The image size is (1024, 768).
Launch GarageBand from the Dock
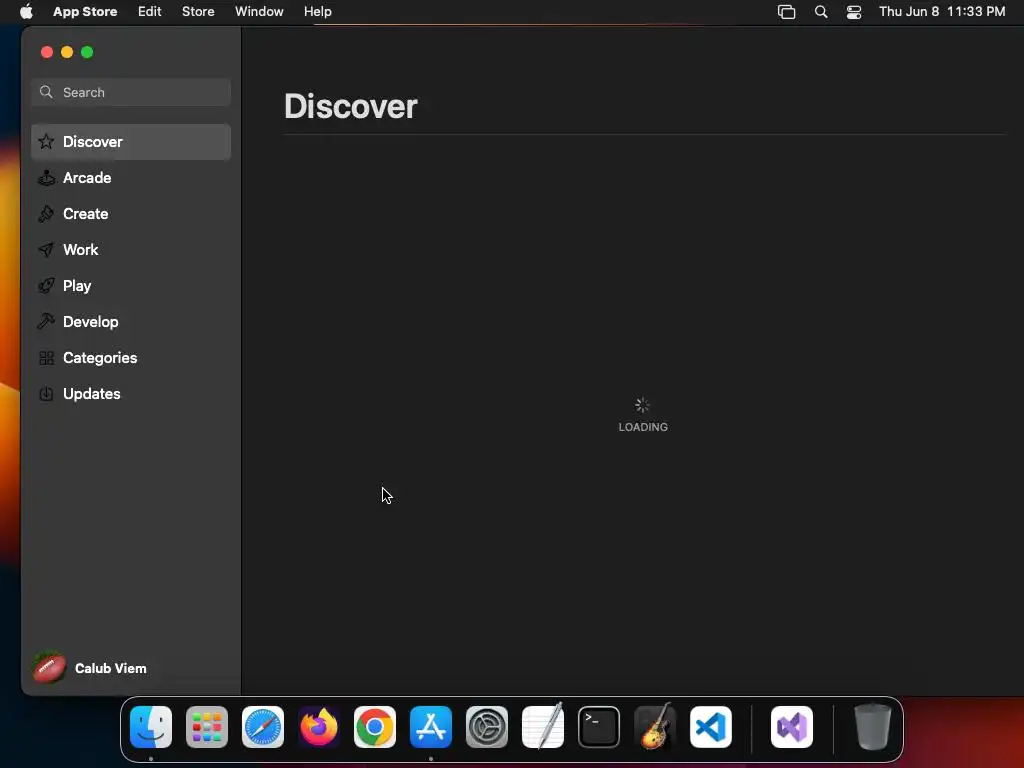[x=655, y=726]
